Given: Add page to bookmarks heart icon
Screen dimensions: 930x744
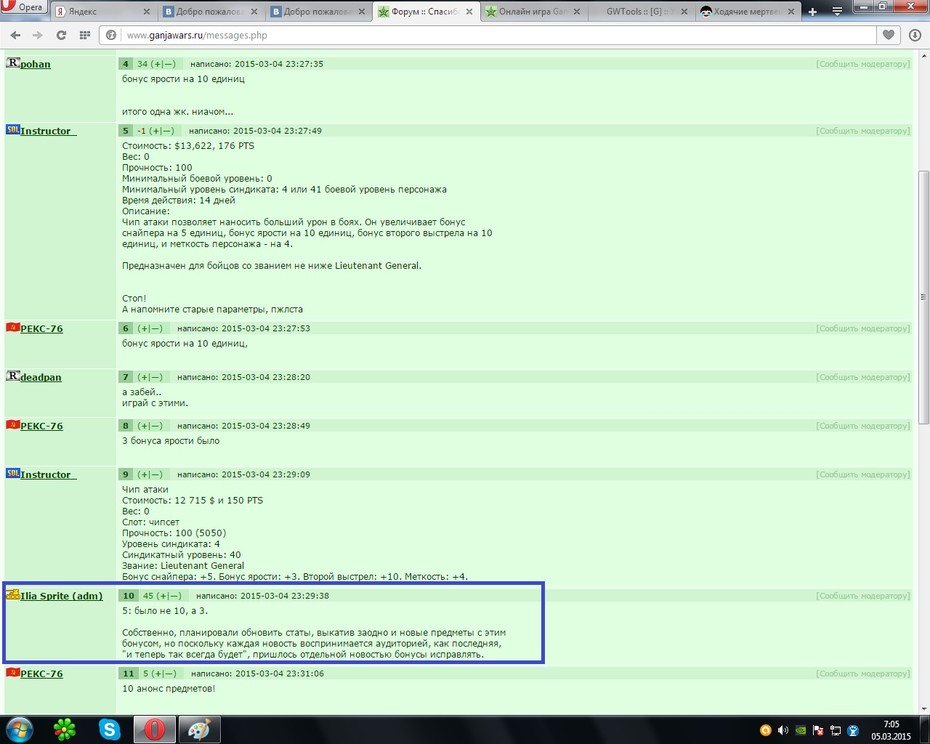Looking at the screenshot, I should pyautogui.click(x=888, y=35).
